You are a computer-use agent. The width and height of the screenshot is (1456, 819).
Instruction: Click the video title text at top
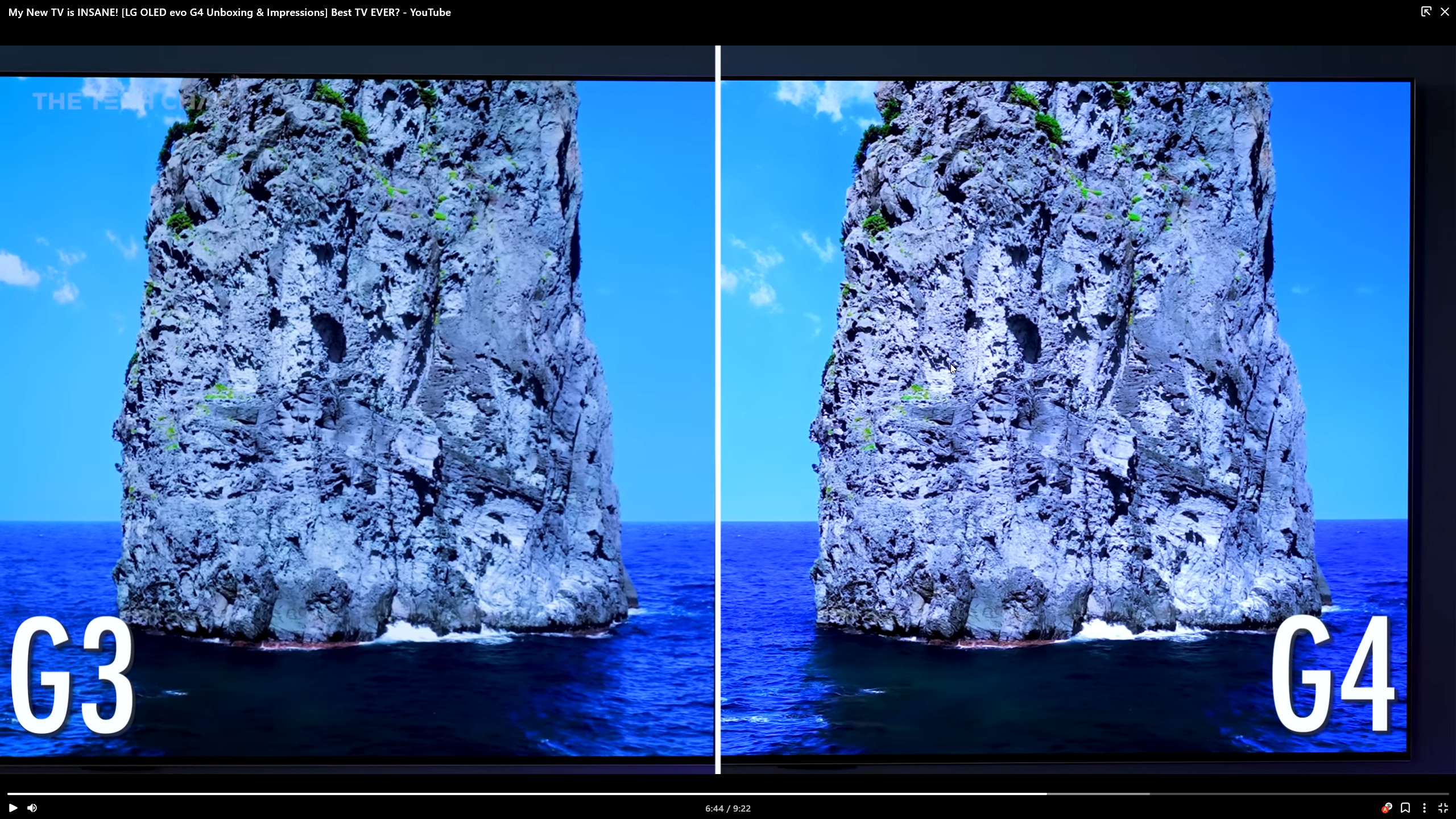tap(229, 13)
